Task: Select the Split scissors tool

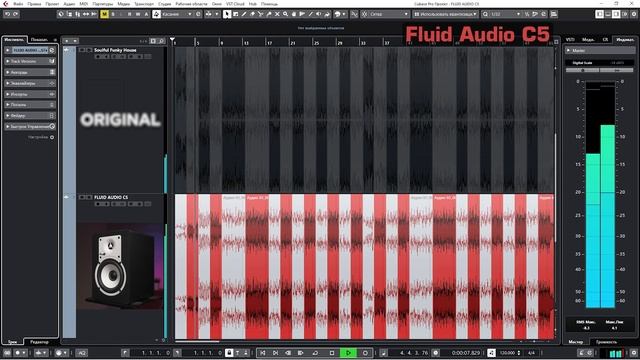Action: tap(260, 14)
